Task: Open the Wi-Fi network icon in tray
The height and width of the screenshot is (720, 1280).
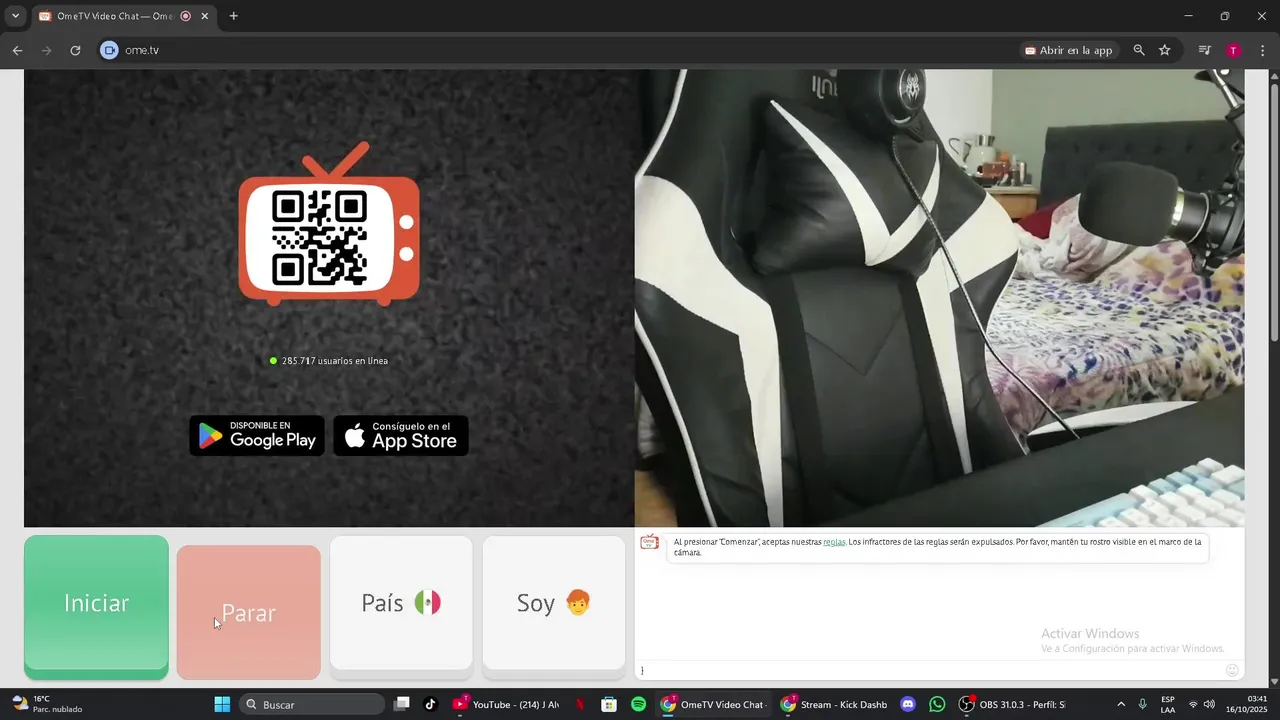Action: coord(1193,704)
